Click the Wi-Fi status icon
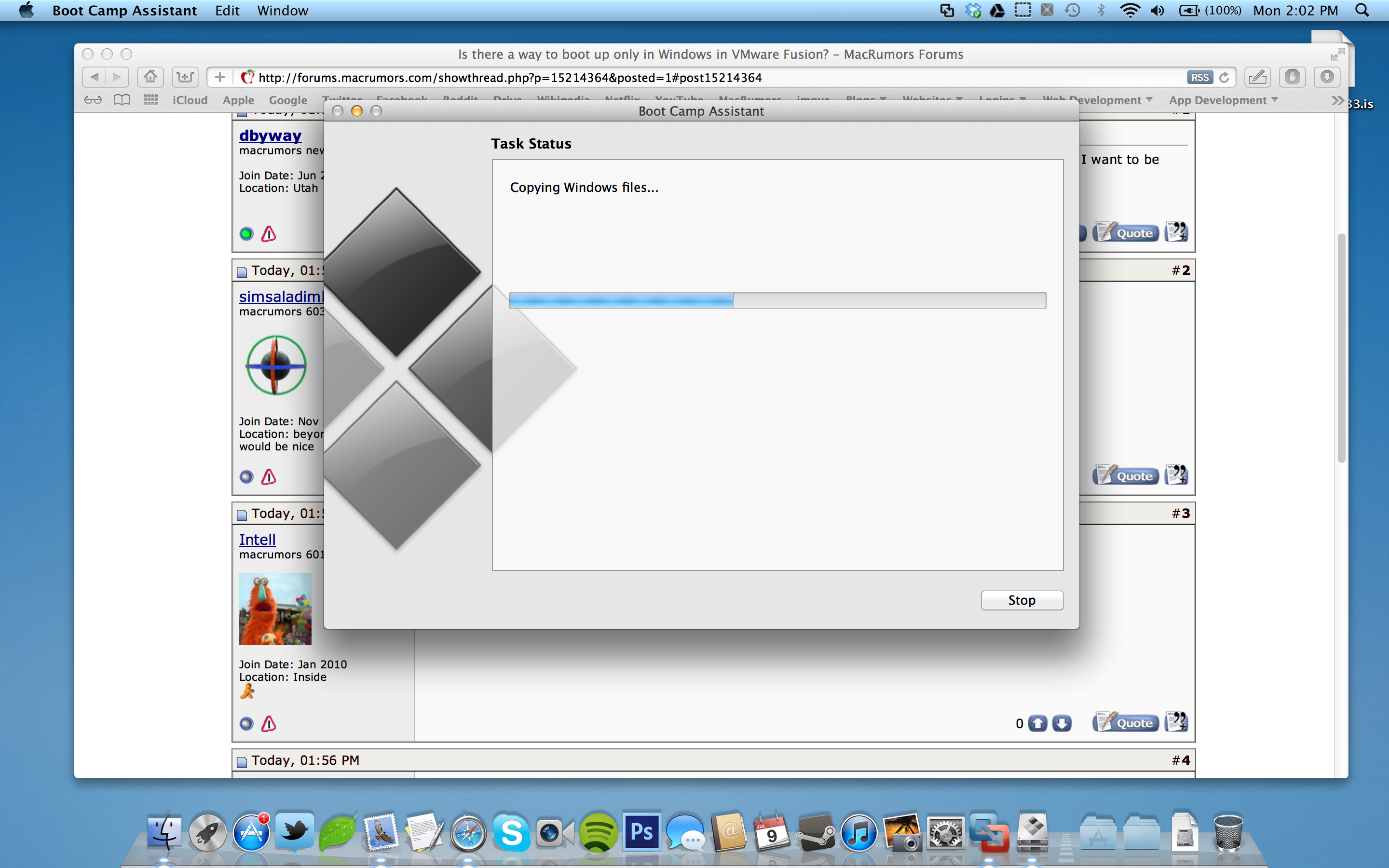Image resolution: width=1389 pixels, height=868 pixels. coord(1130,10)
